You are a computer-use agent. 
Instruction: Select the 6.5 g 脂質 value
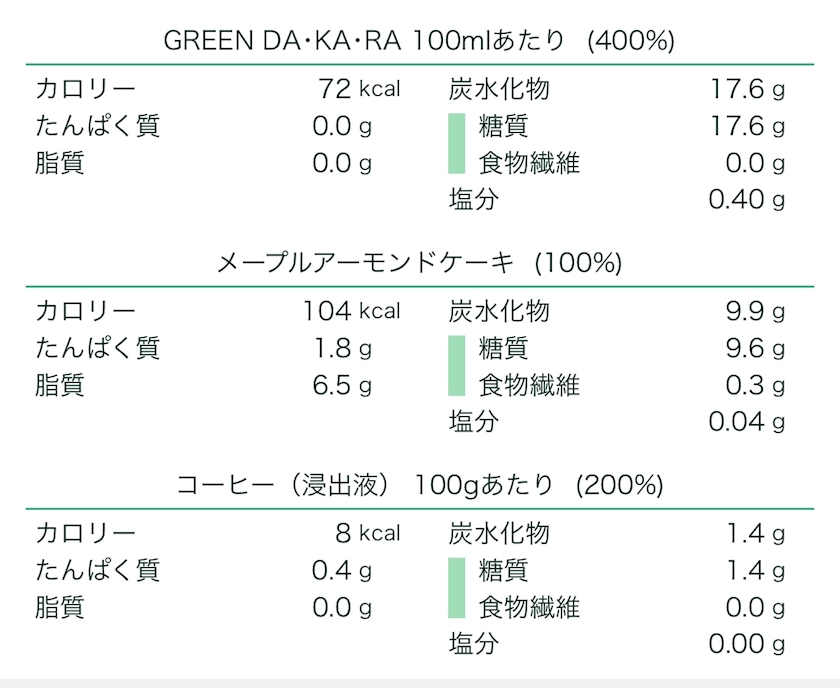[342, 385]
